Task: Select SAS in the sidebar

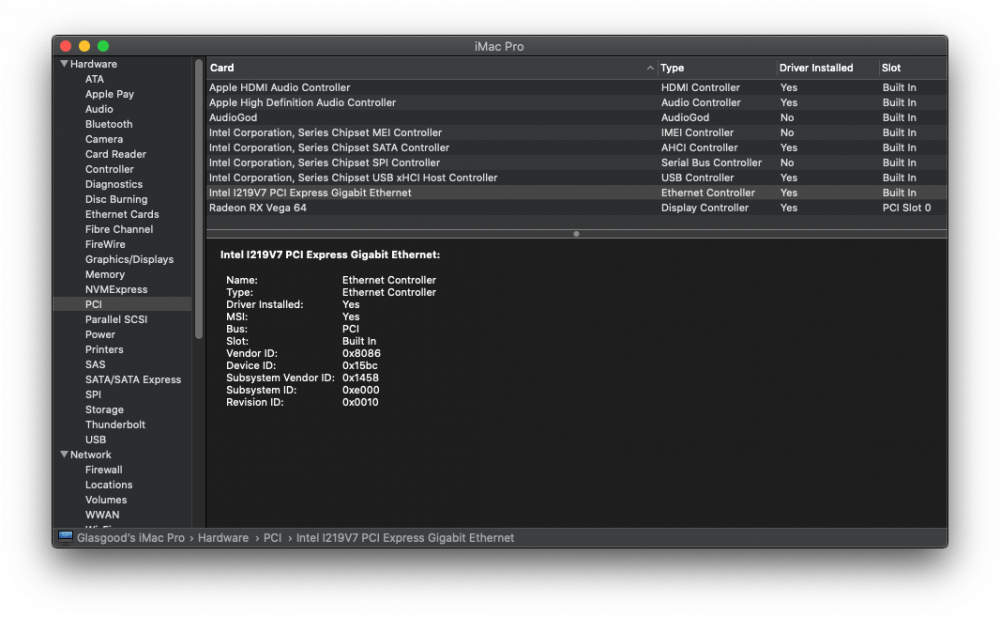Action: (95, 364)
